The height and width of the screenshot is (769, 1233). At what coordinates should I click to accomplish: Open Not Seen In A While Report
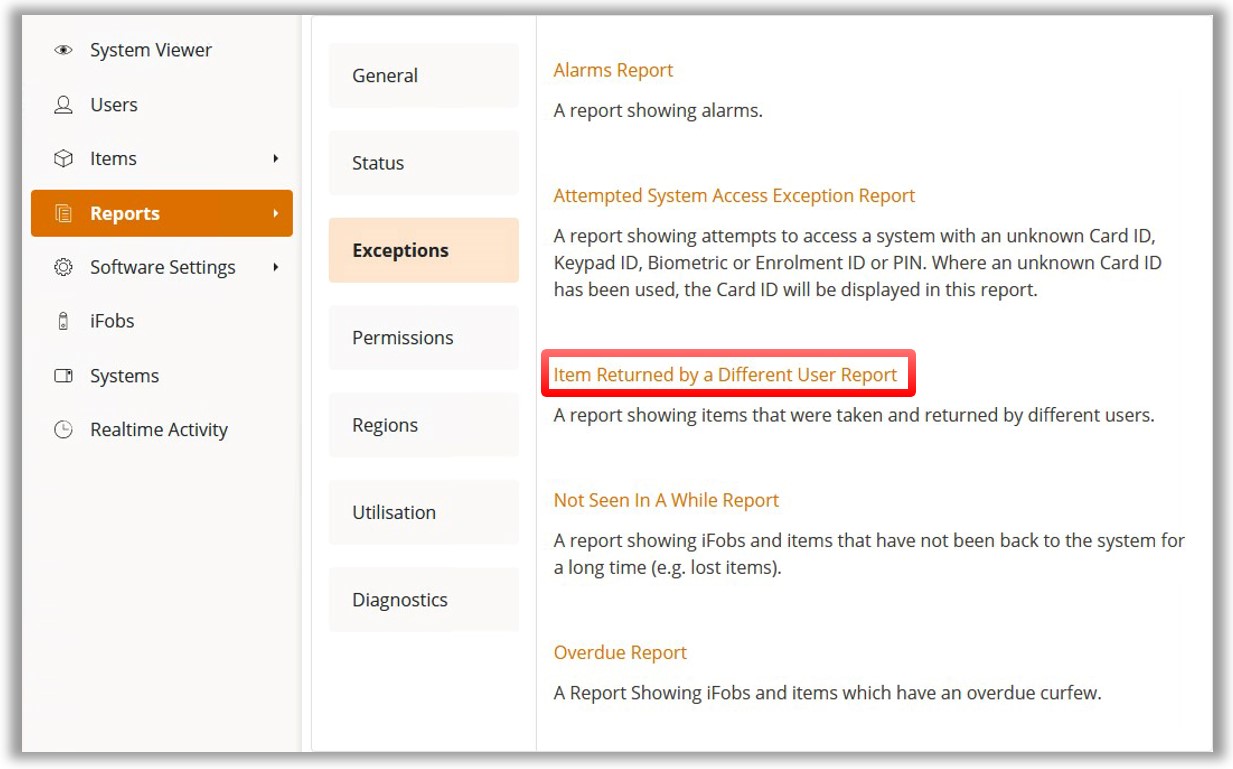666,500
